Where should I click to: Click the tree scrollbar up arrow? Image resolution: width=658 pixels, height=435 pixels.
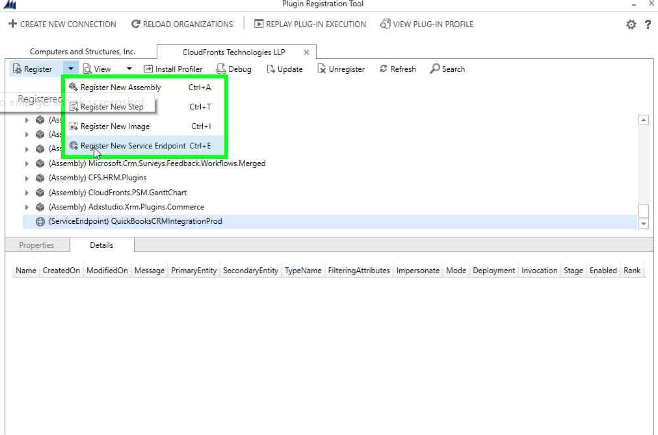coord(643,120)
